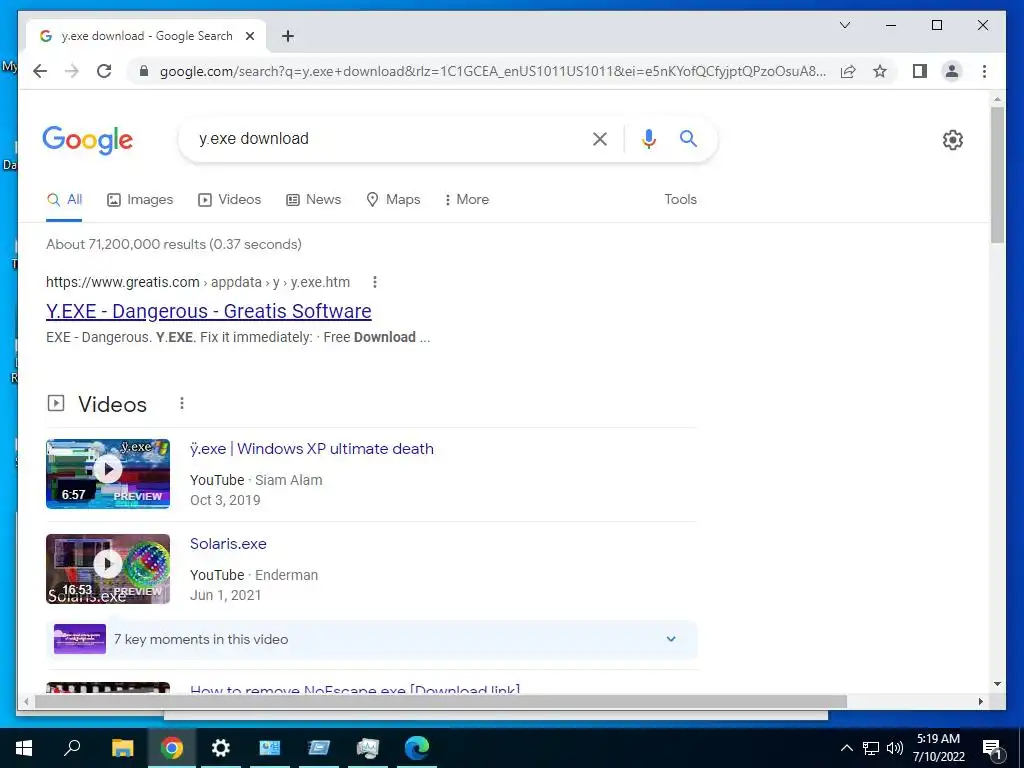Open the tab search chevron
The image size is (1024, 768).
coord(844,25)
